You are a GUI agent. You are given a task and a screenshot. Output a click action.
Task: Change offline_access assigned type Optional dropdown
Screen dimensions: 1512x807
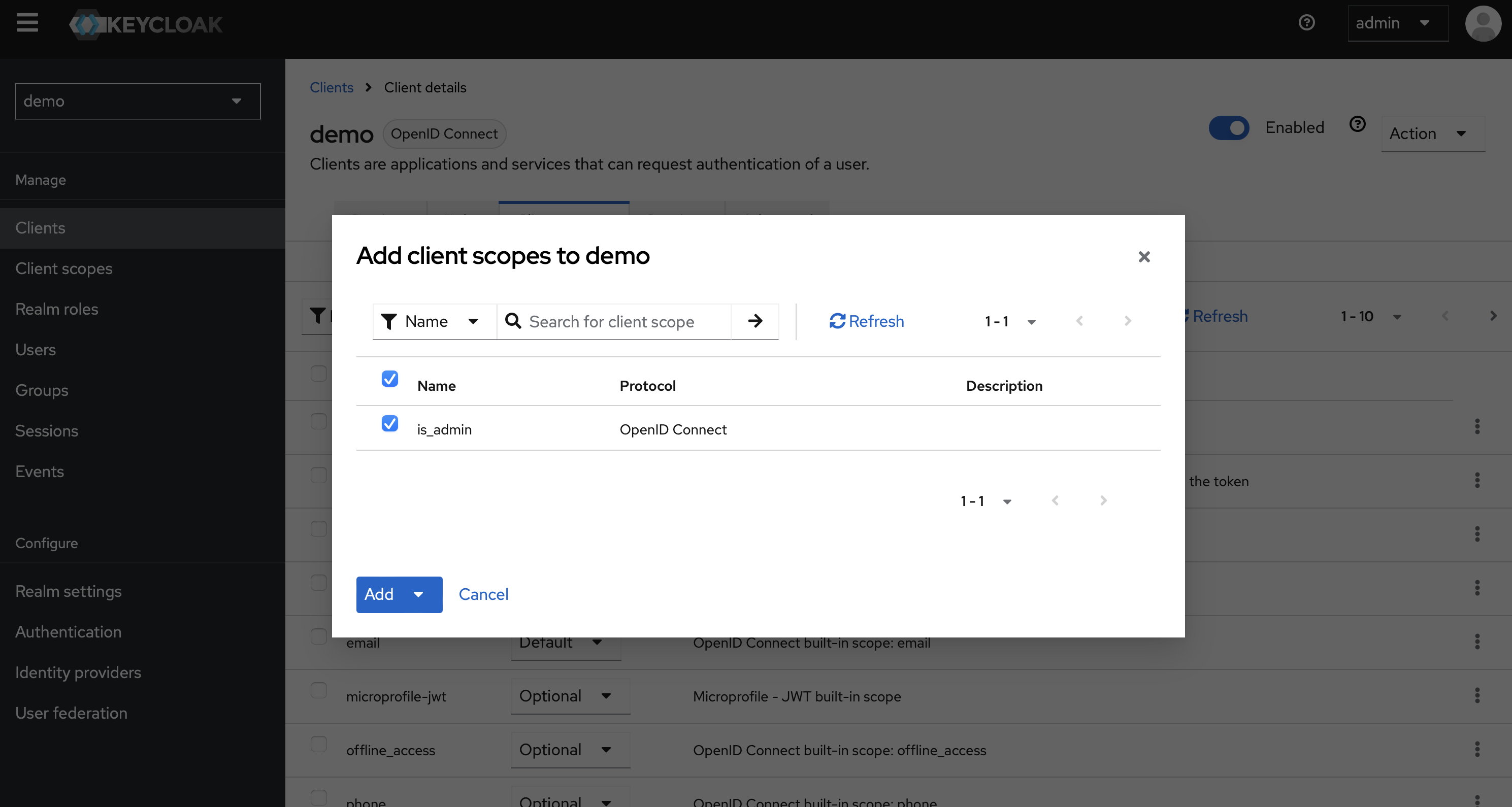coord(571,750)
